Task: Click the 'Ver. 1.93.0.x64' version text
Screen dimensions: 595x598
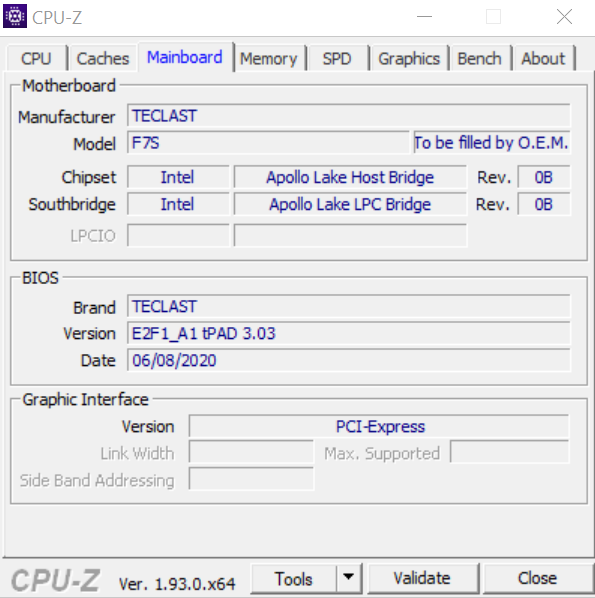Action: tap(177, 584)
